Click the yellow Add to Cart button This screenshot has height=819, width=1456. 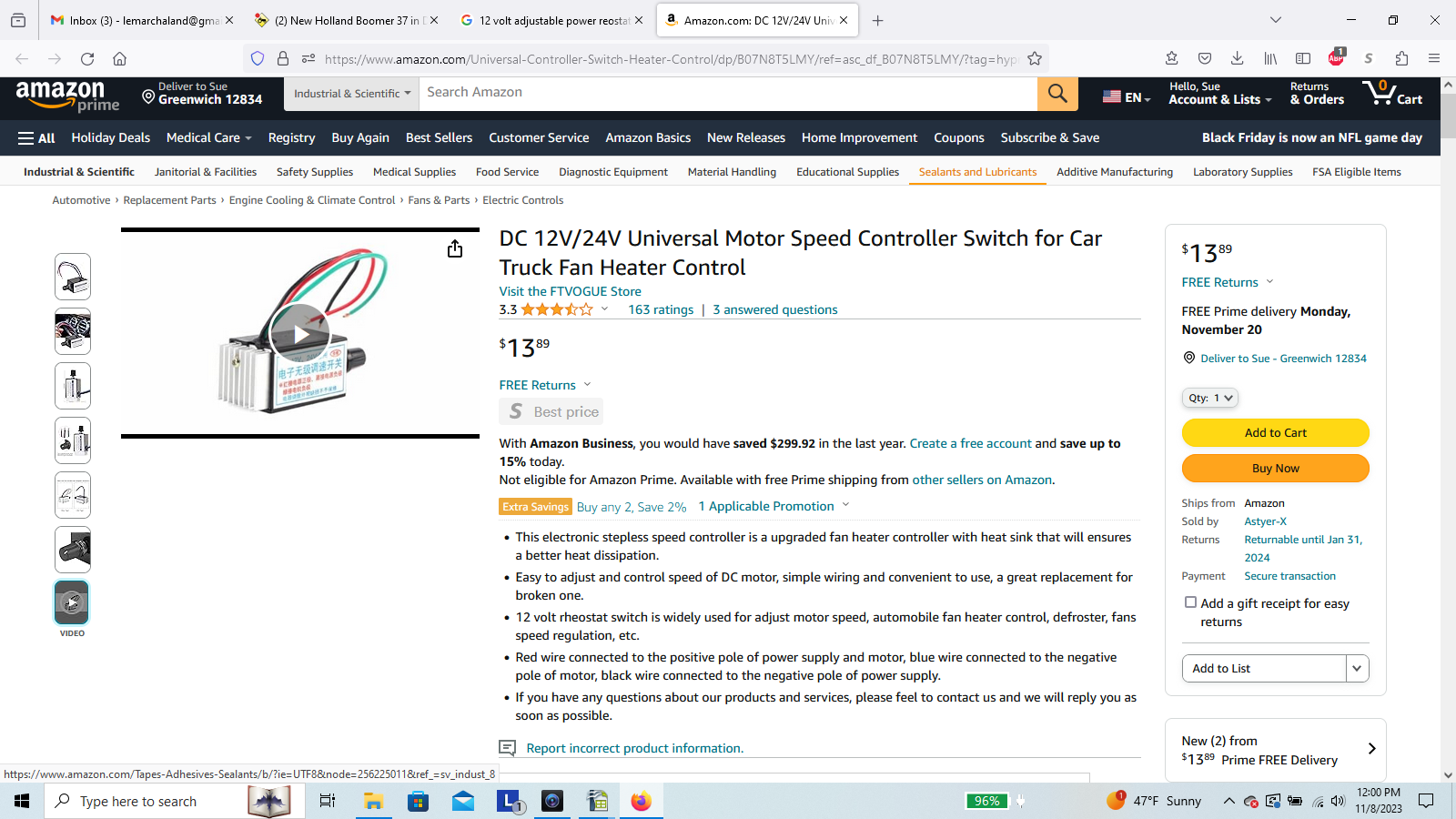(x=1275, y=432)
